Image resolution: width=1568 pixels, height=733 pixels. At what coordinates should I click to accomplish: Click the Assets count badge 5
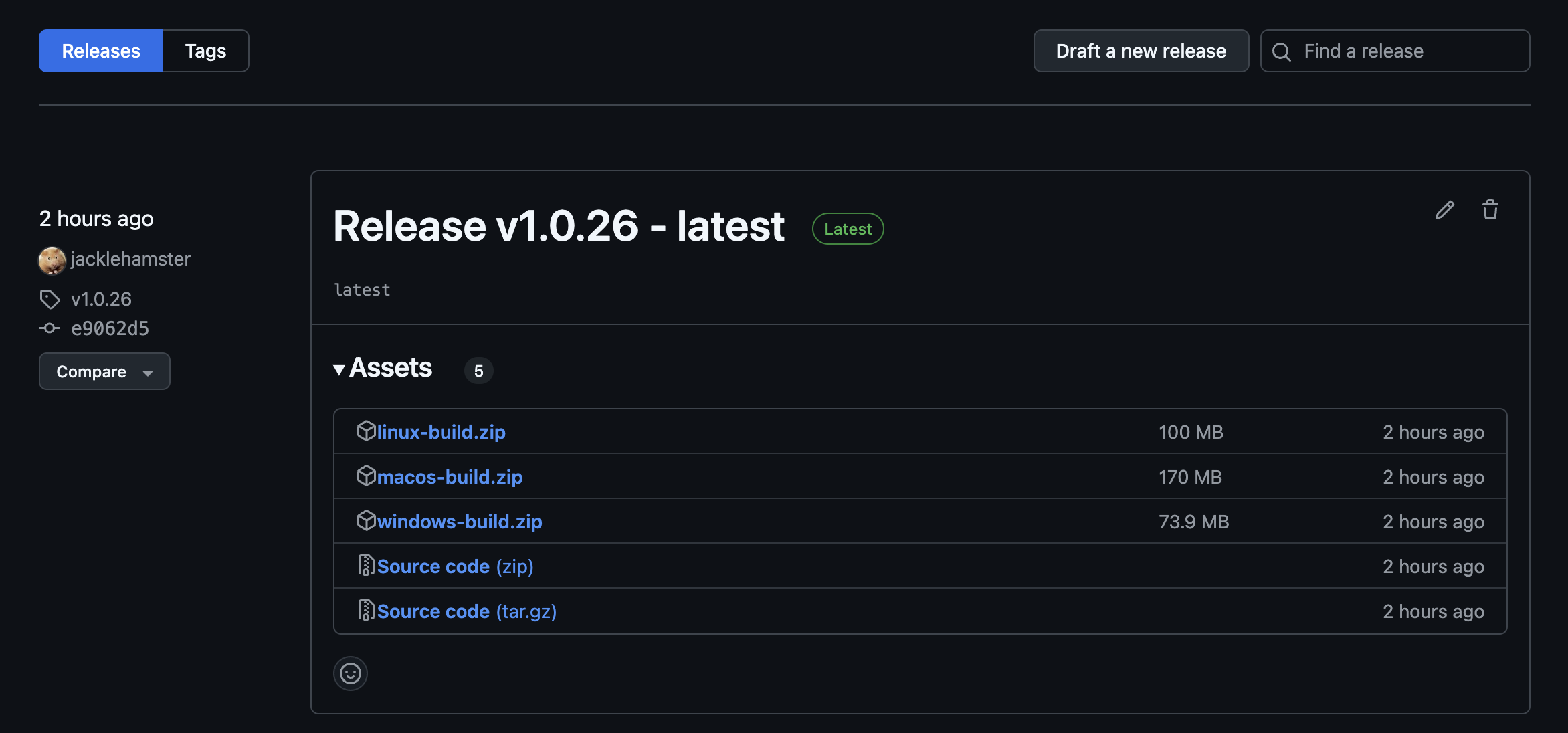pos(479,371)
